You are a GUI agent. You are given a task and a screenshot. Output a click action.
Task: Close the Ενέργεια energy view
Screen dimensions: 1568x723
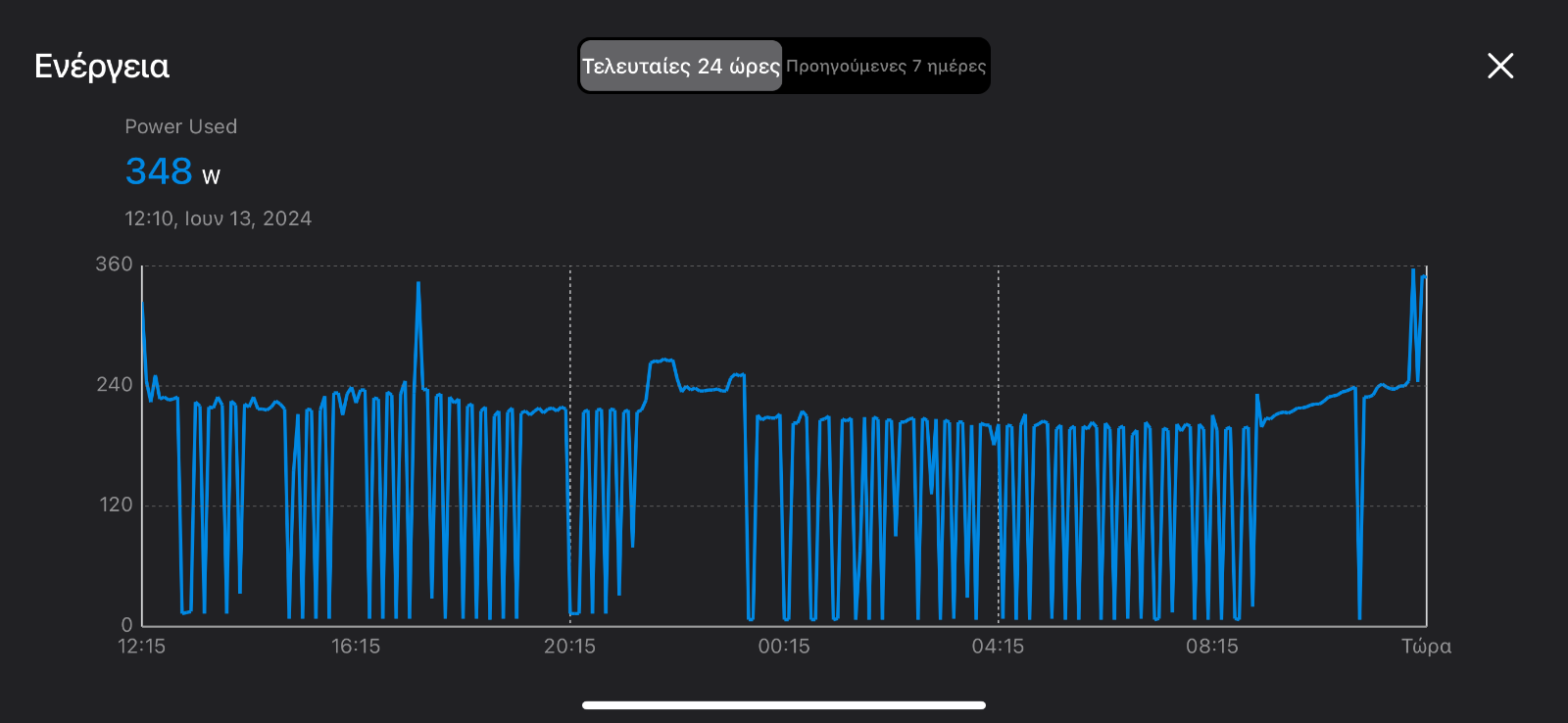(1500, 66)
